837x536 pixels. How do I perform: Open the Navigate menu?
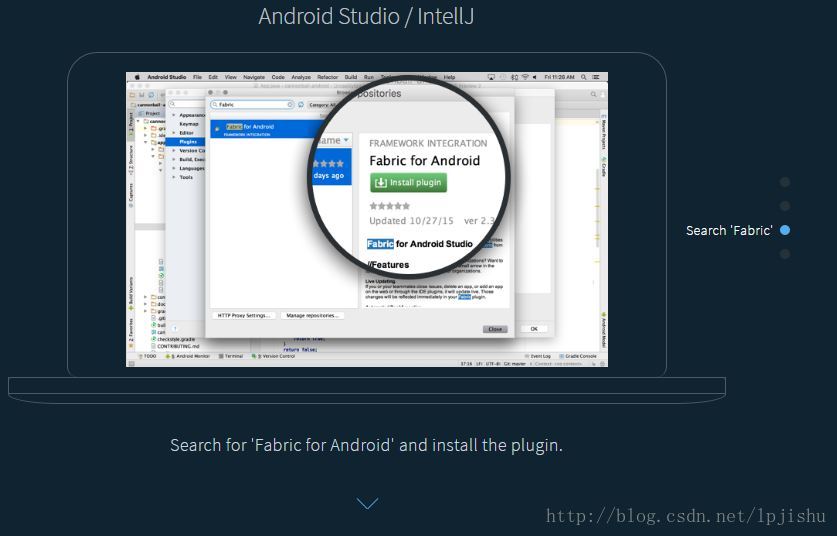pyautogui.click(x=254, y=77)
